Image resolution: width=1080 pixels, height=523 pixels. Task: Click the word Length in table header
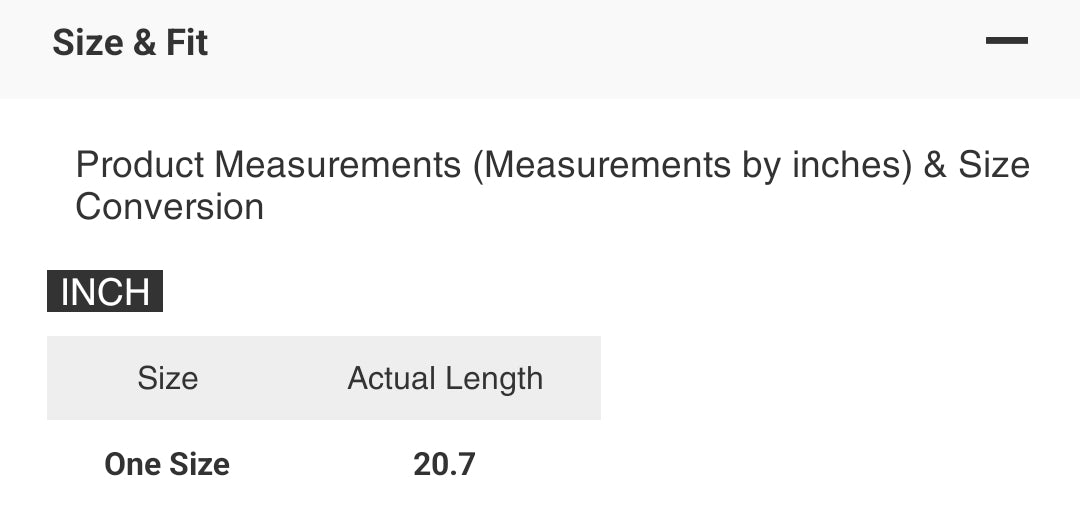494,378
